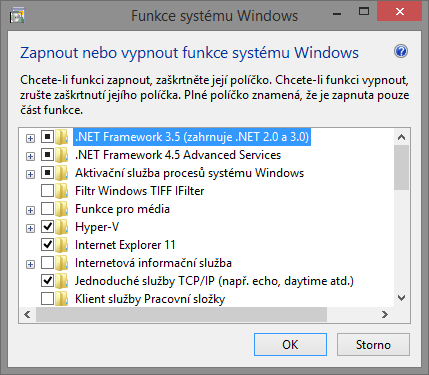Image resolution: width=429 pixels, height=375 pixels.
Task: Select the Hyper-V label text
Action: [97, 227]
